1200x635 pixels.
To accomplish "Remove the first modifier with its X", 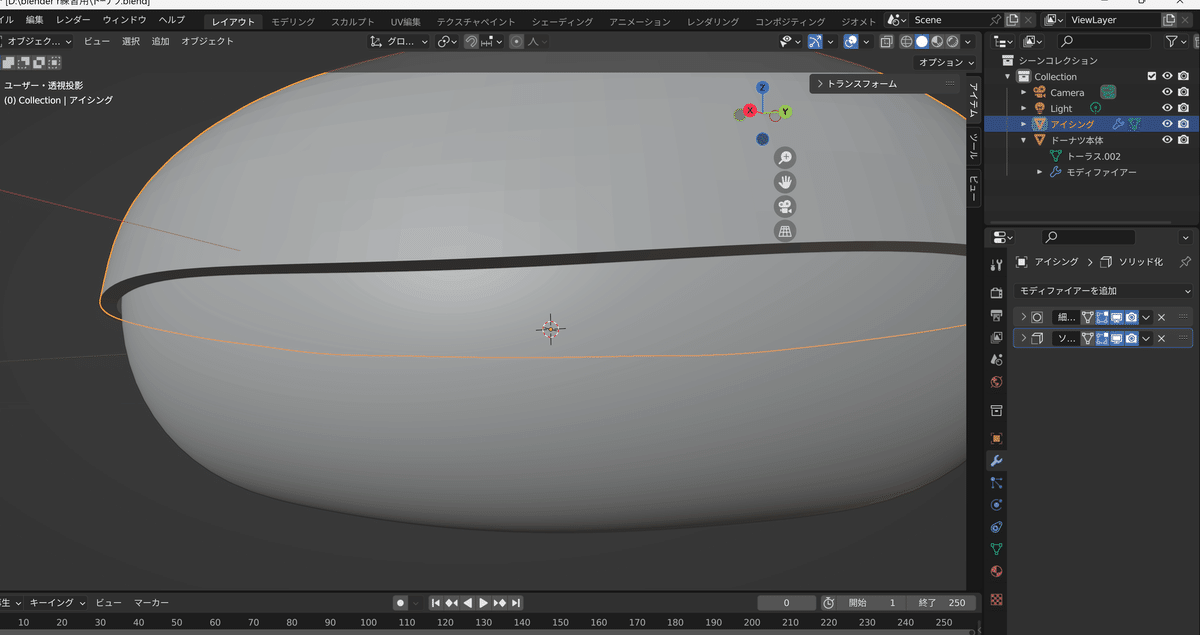I will pyautogui.click(x=1161, y=317).
